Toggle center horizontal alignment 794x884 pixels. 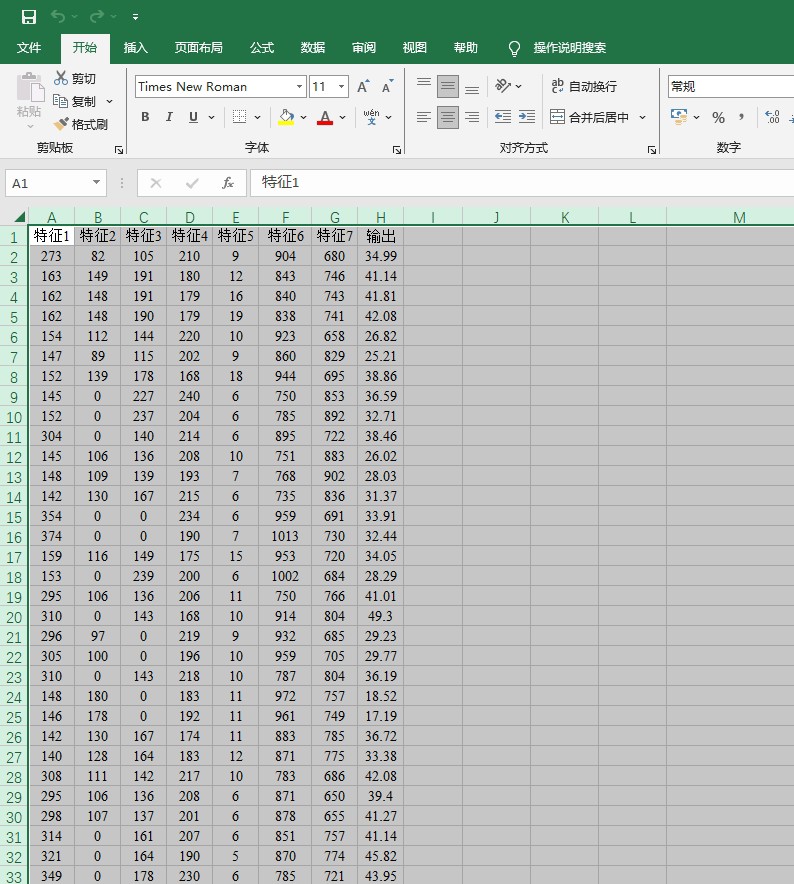point(448,117)
